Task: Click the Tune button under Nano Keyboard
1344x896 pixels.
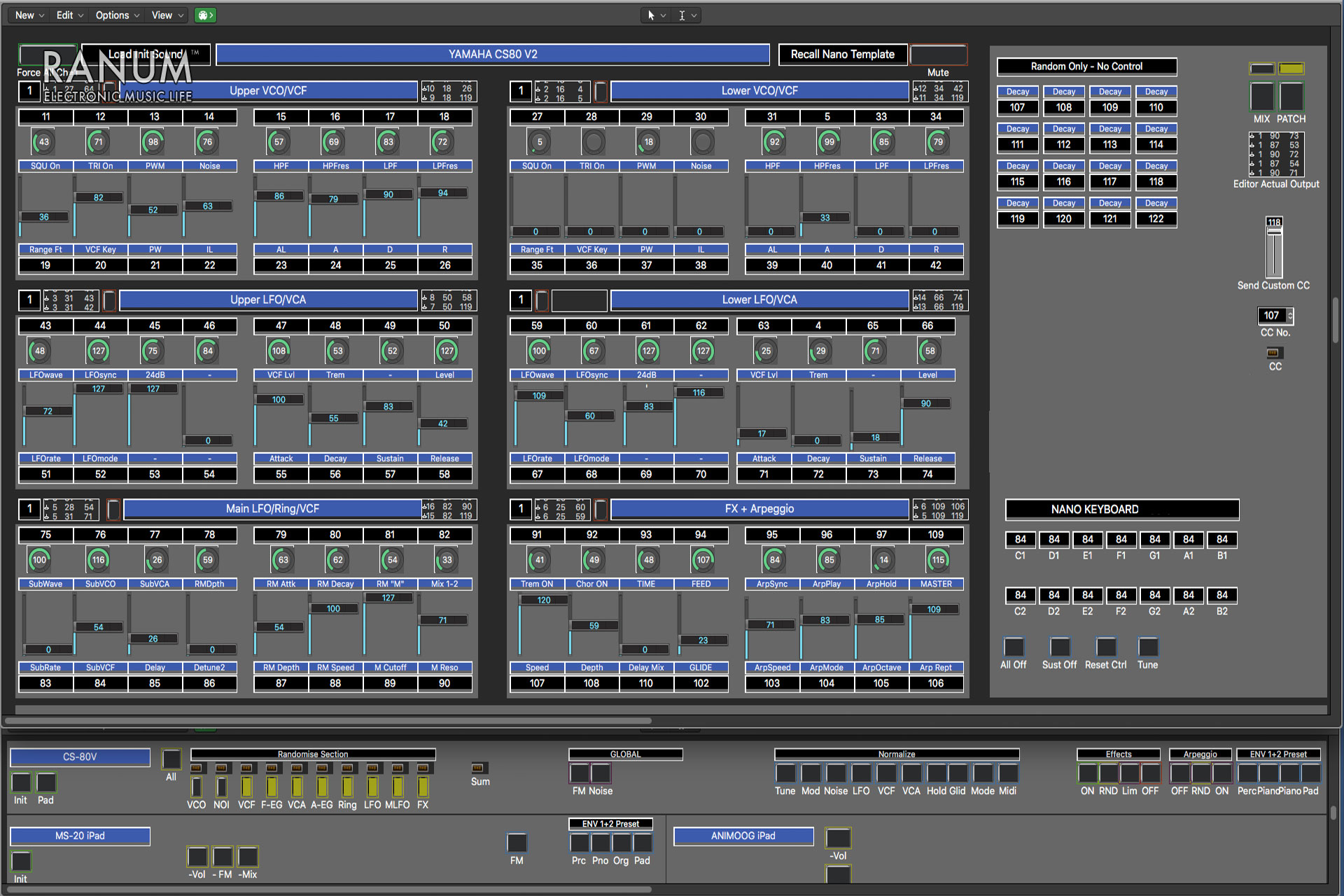Action: [1148, 647]
